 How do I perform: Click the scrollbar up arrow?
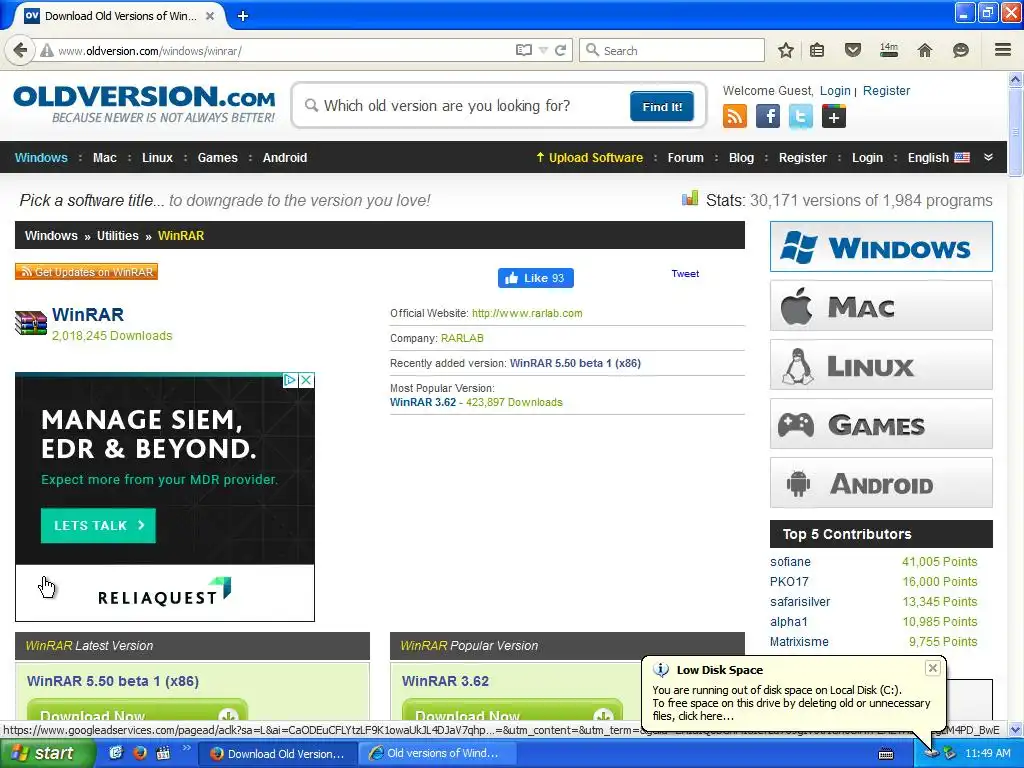pyautogui.click(x=1015, y=80)
